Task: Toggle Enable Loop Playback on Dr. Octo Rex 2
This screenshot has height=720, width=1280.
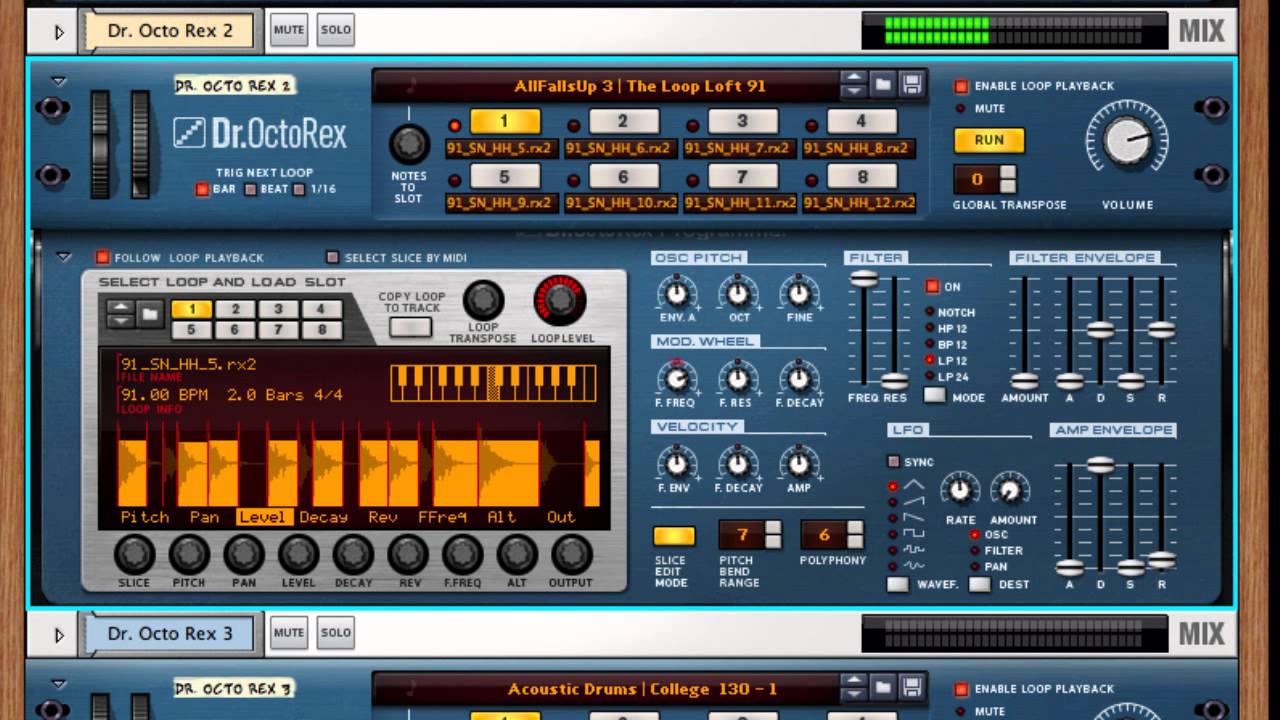Action: coord(962,87)
